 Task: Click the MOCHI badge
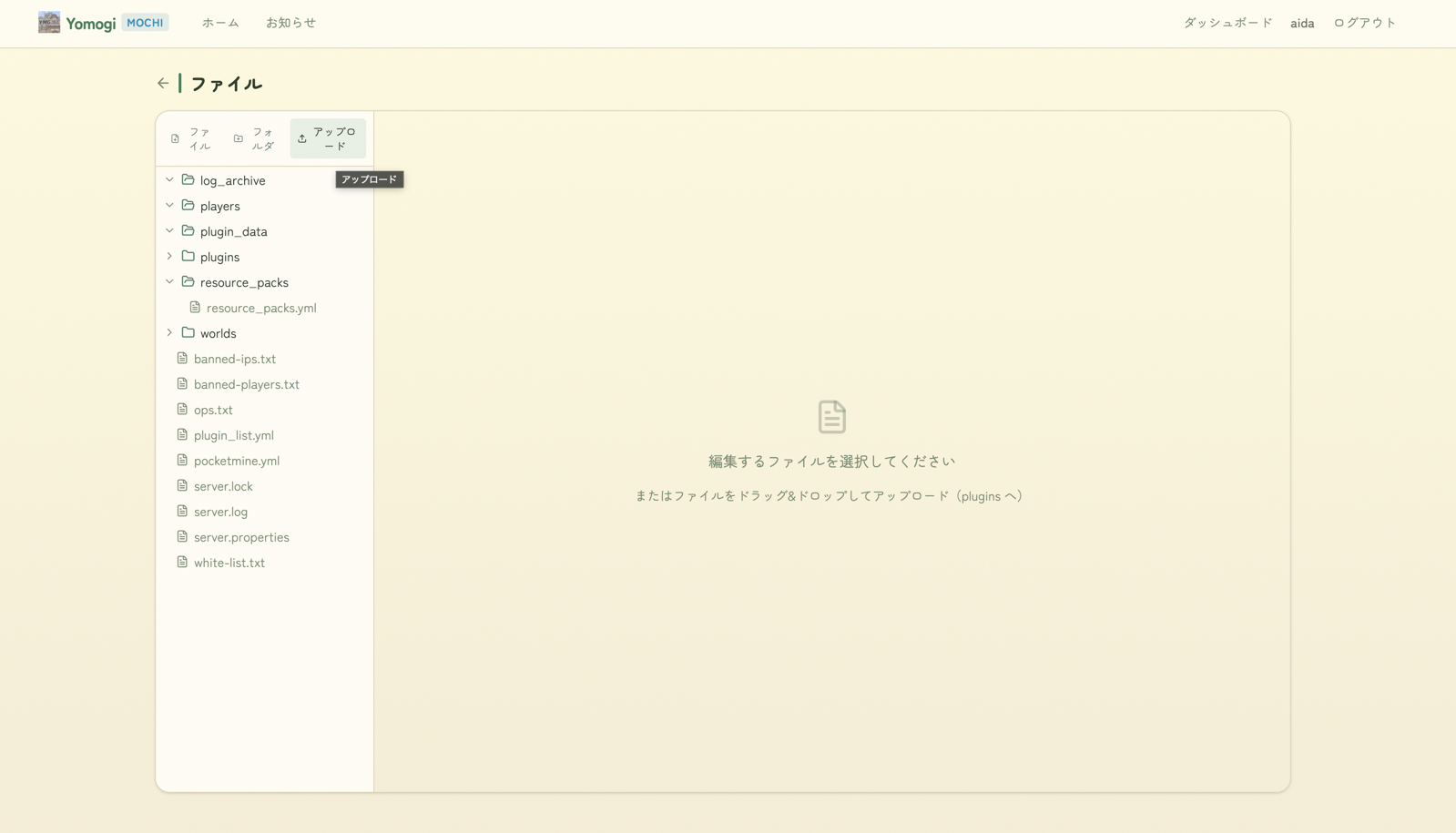click(x=145, y=23)
